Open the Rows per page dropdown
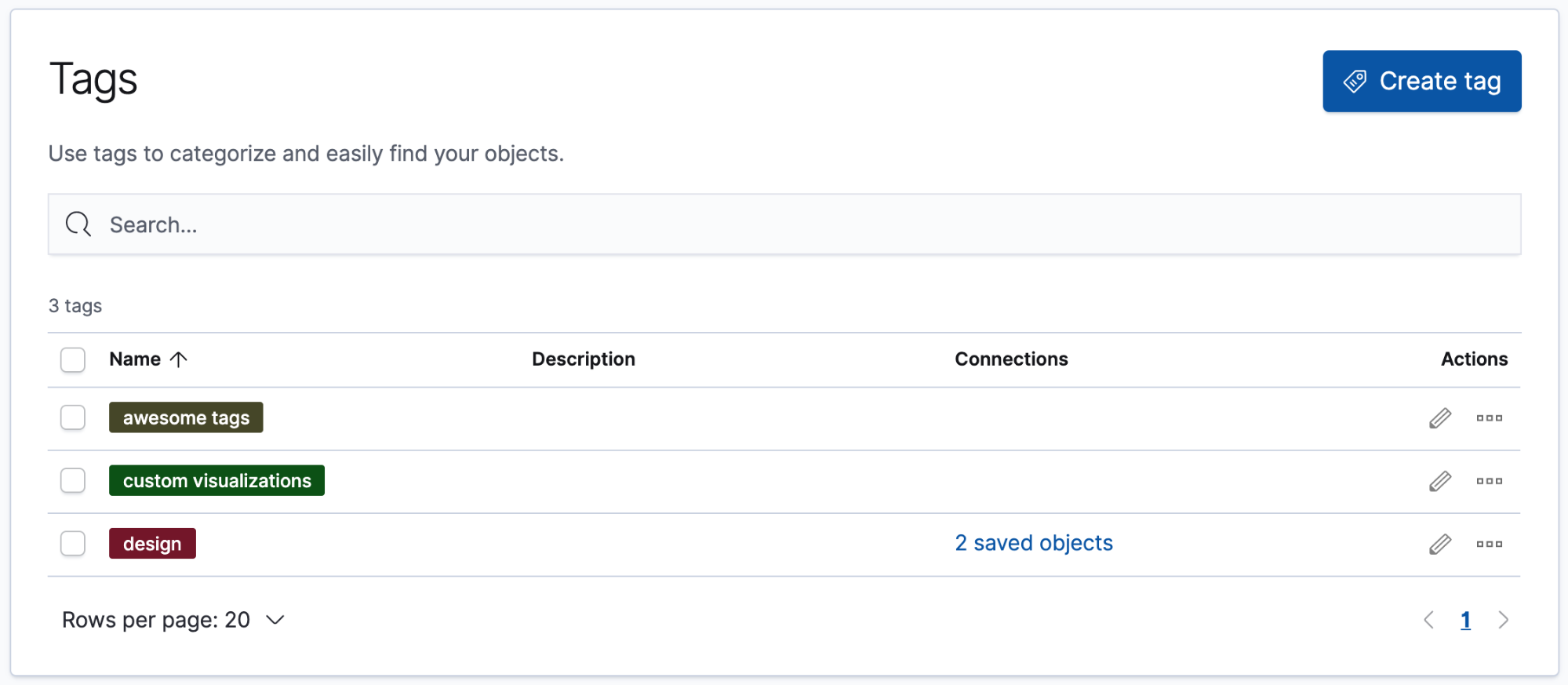 [174, 620]
